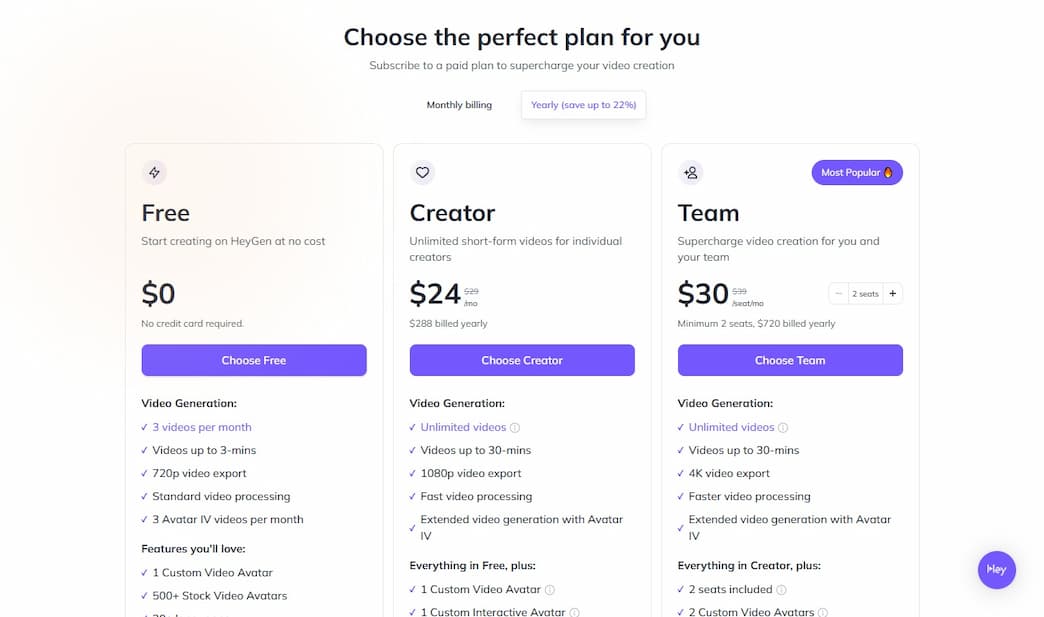Click the Most Popular badge
This screenshot has width=1044, height=617.
tap(857, 172)
